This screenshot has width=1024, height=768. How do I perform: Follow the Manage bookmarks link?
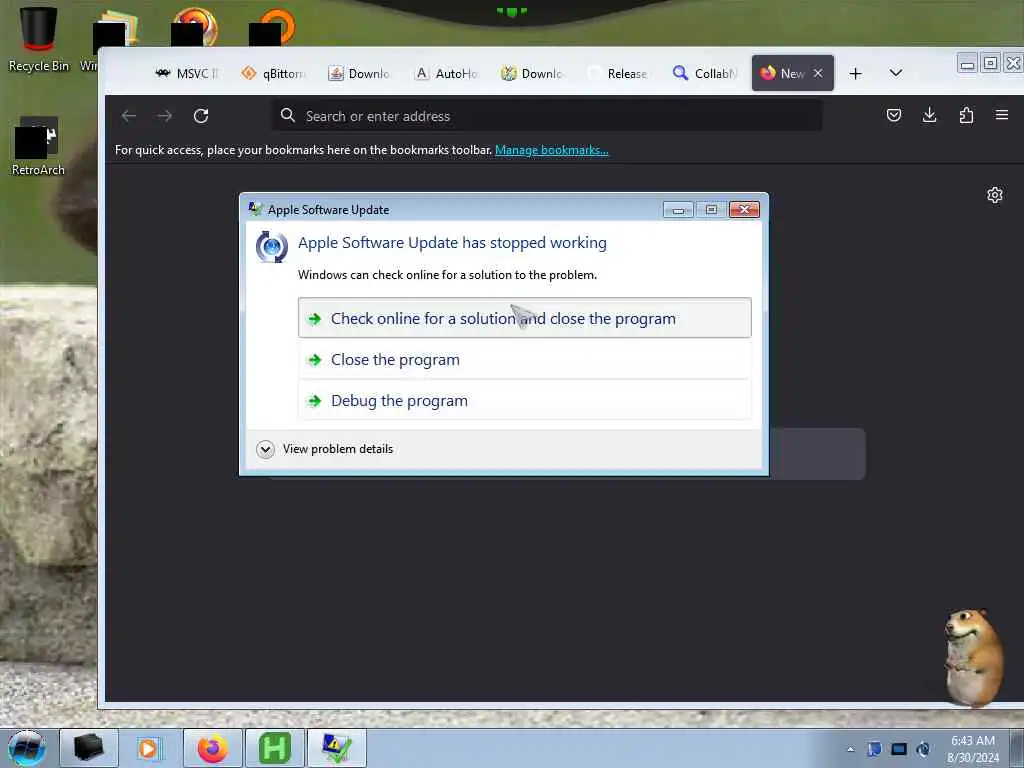click(551, 150)
